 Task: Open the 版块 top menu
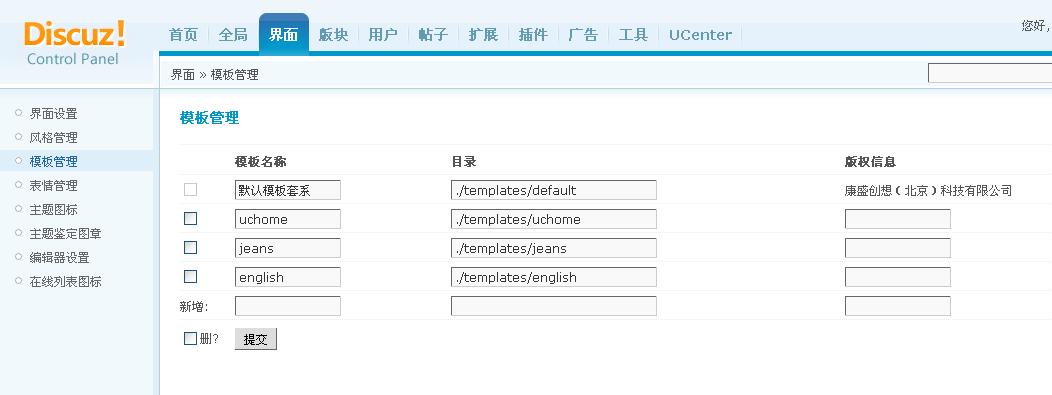pyautogui.click(x=333, y=35)
